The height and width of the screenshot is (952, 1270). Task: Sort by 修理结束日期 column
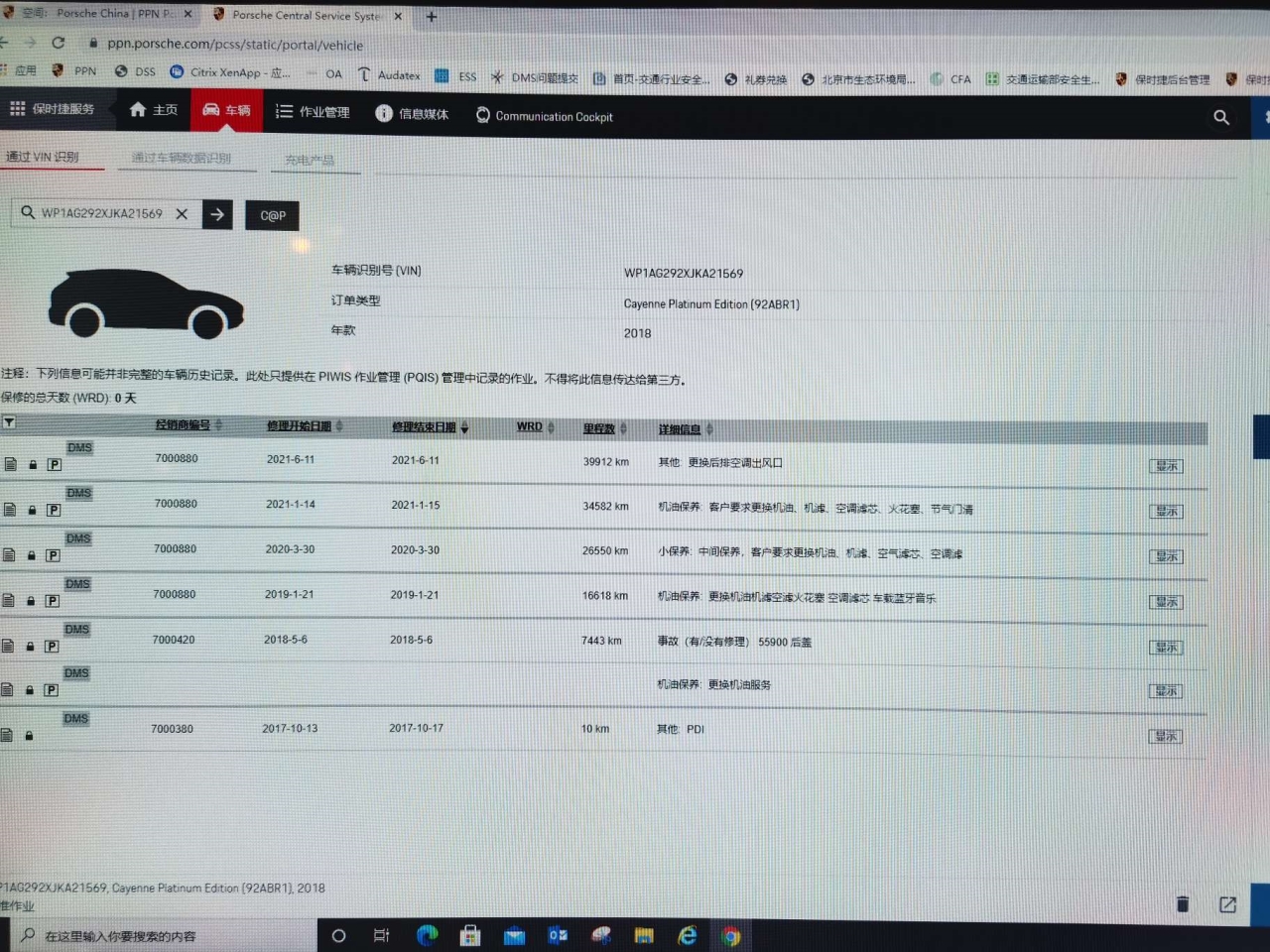tap(431, 427)
